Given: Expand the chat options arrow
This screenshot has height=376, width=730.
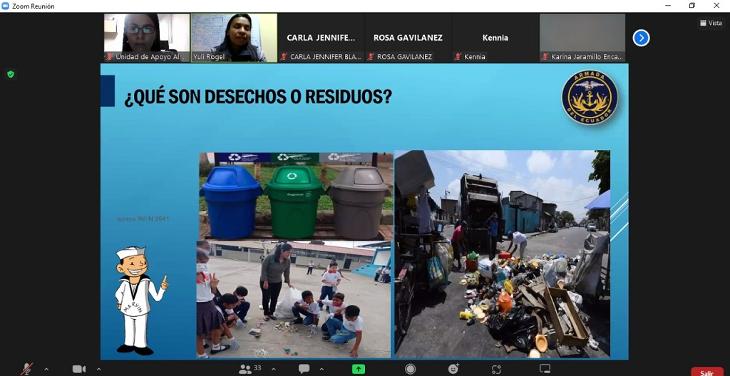Looking at the screenshot, I should point(321,369).
